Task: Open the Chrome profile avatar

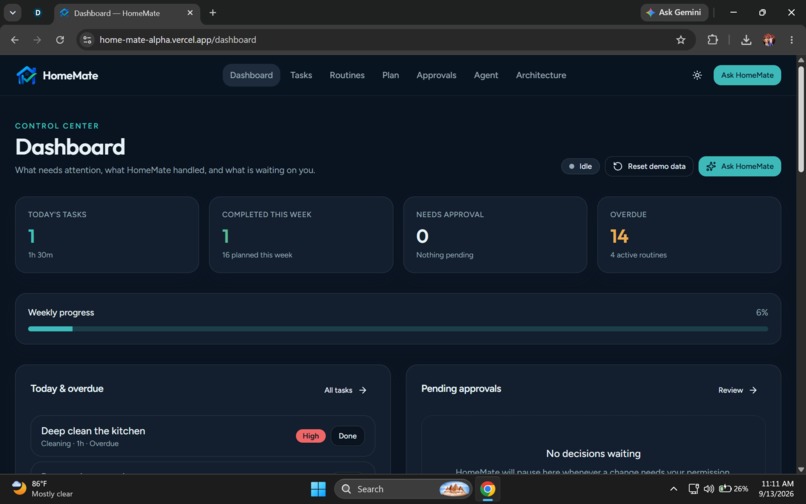Action: pos(769,40)
